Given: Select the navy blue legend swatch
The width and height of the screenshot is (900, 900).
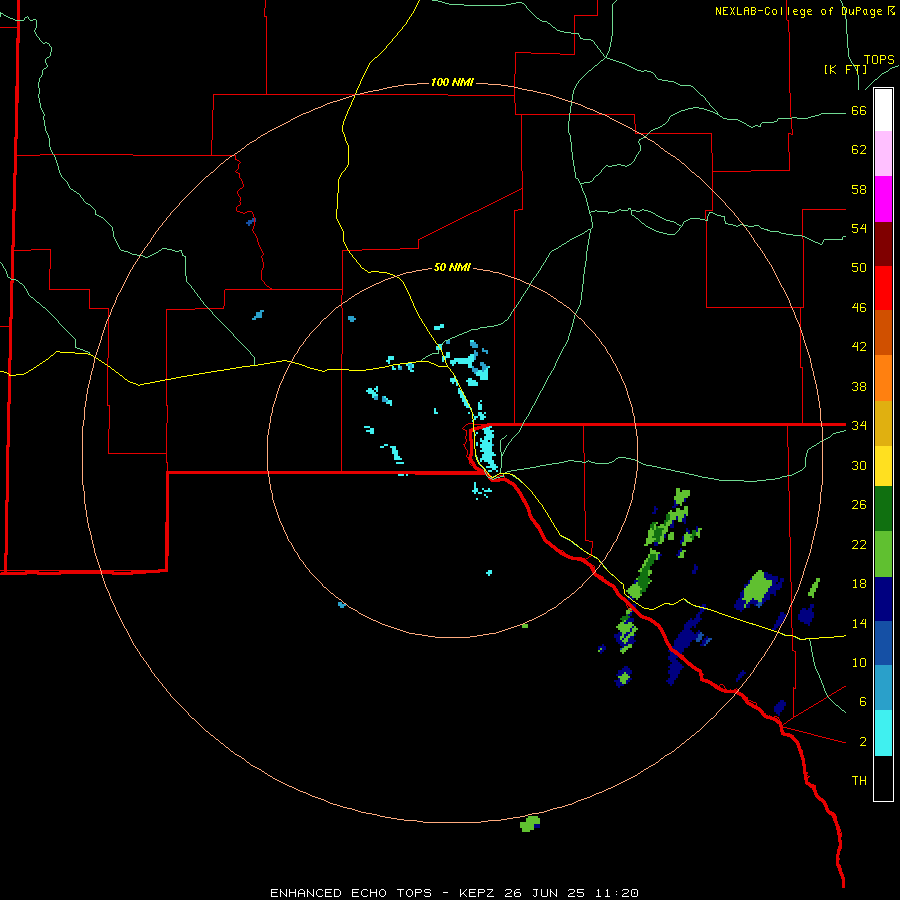Looking at the screenshot, I should click(883, 599).
